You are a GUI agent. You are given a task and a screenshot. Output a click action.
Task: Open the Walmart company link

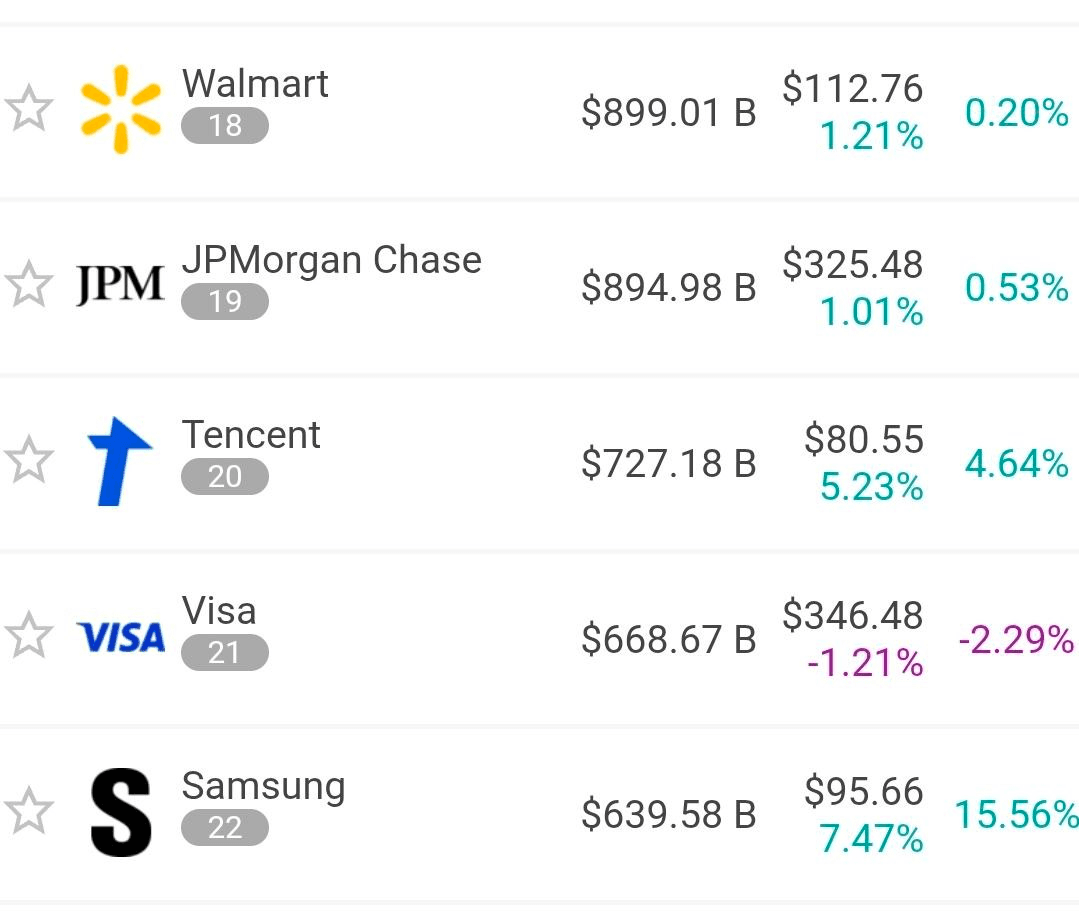tap(255, 84)
